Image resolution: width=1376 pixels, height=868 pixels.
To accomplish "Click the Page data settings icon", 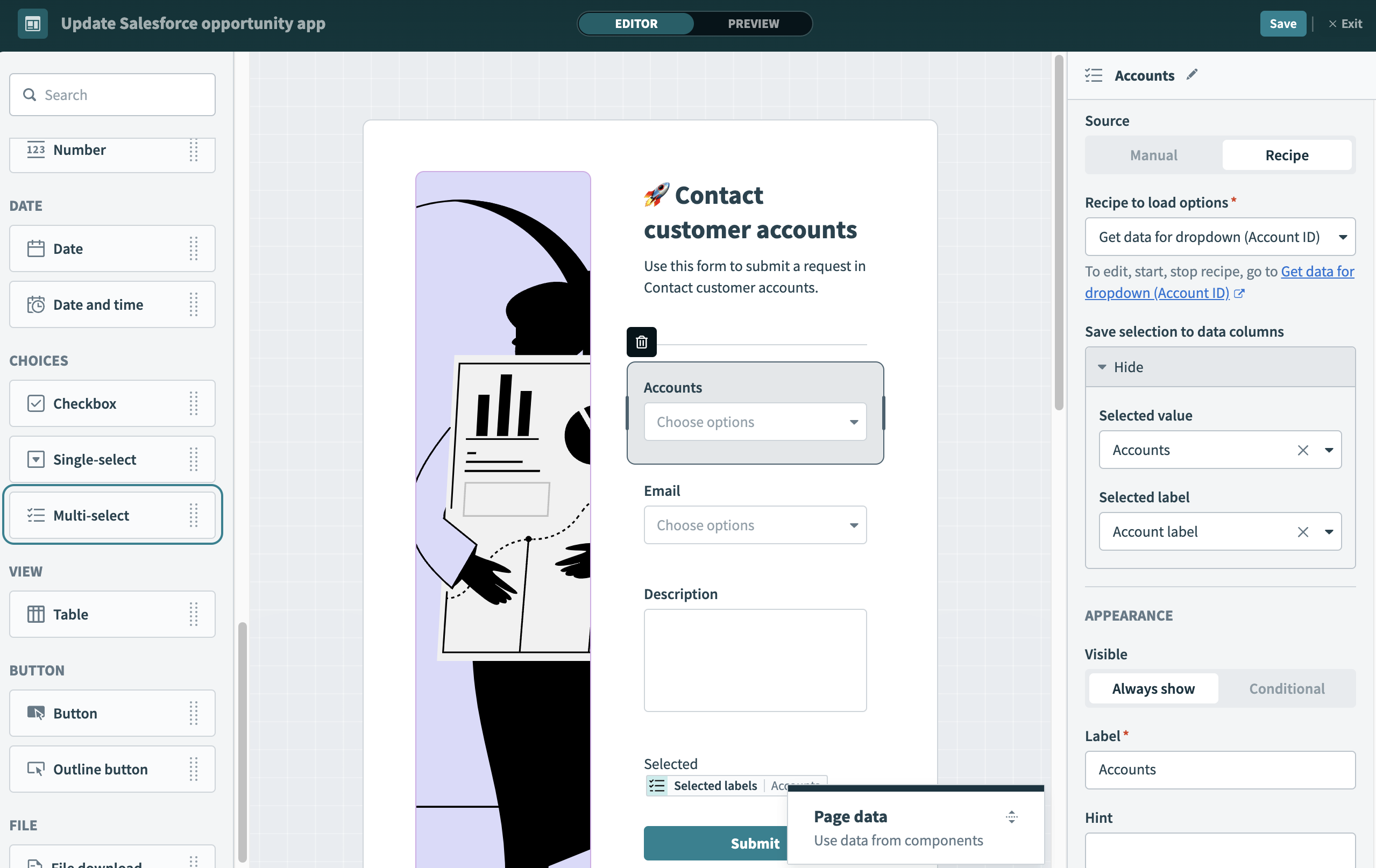I will [x=1012, y=817].
